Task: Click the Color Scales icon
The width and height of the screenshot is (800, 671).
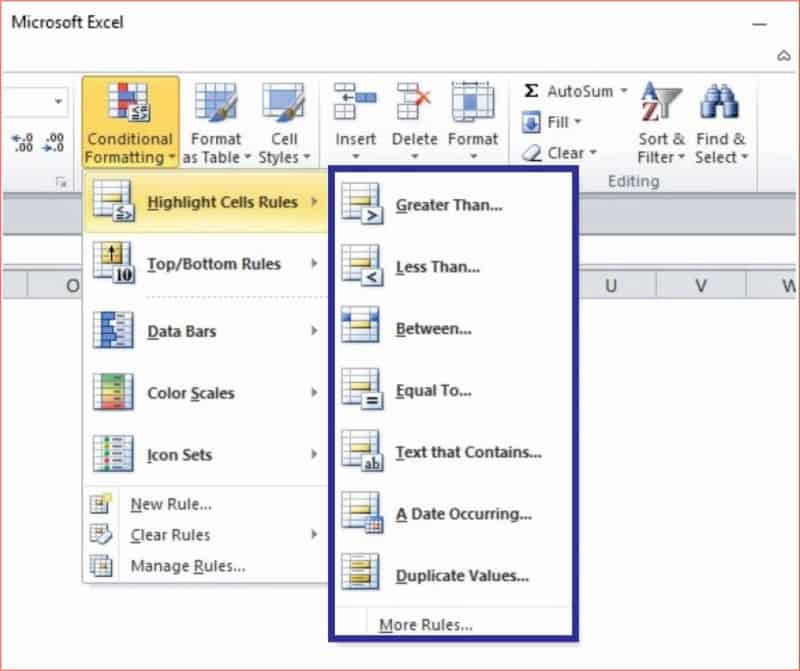Action: 113,392
